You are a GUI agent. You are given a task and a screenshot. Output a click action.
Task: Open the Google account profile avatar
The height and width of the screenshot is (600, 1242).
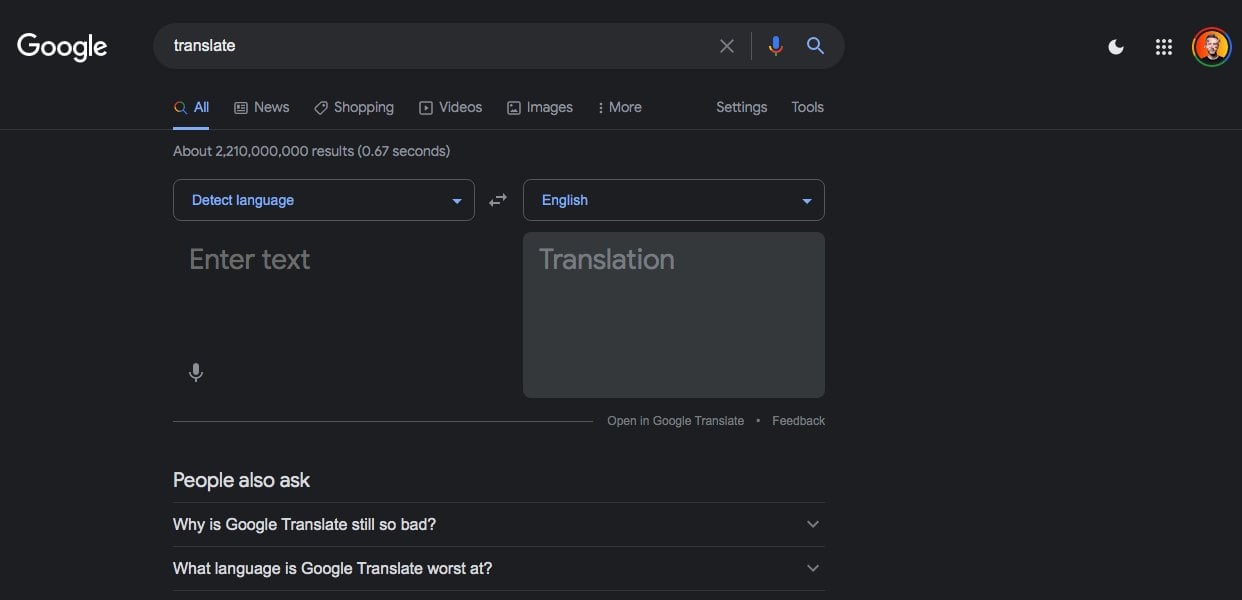(x=1211, y=47)
